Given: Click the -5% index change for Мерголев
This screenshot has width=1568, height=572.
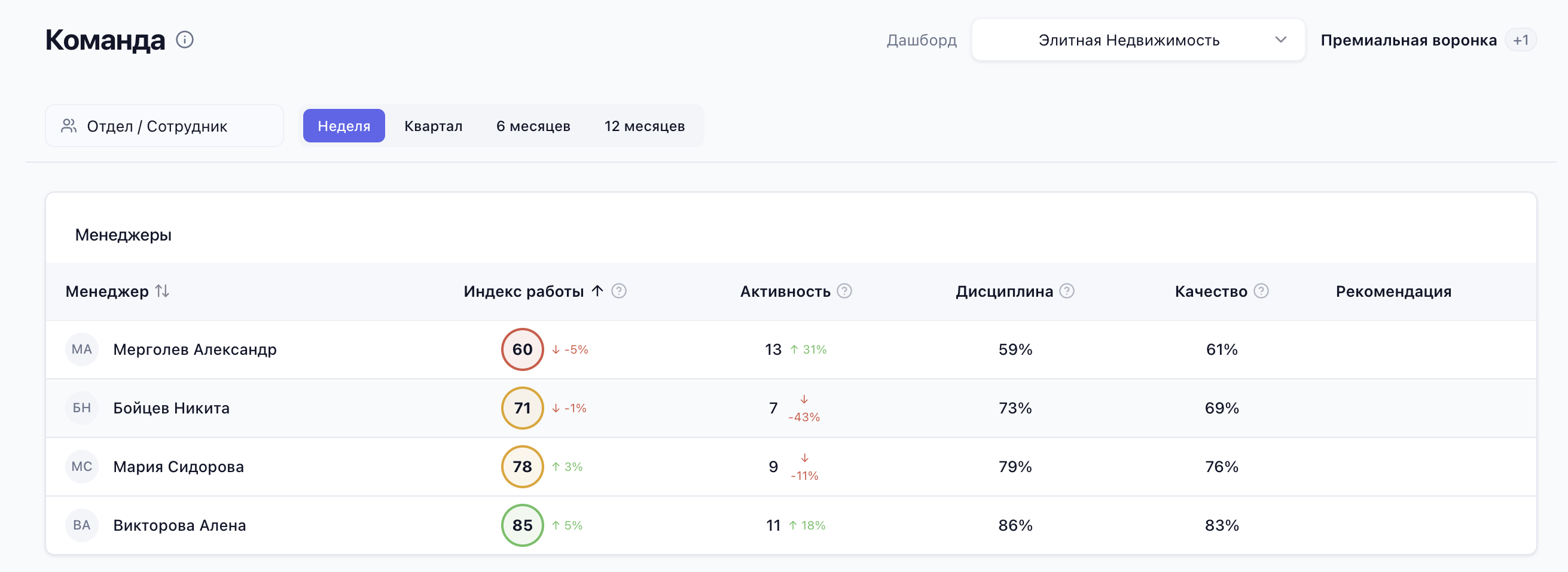Looking at the screenshot, I should 570,349.
